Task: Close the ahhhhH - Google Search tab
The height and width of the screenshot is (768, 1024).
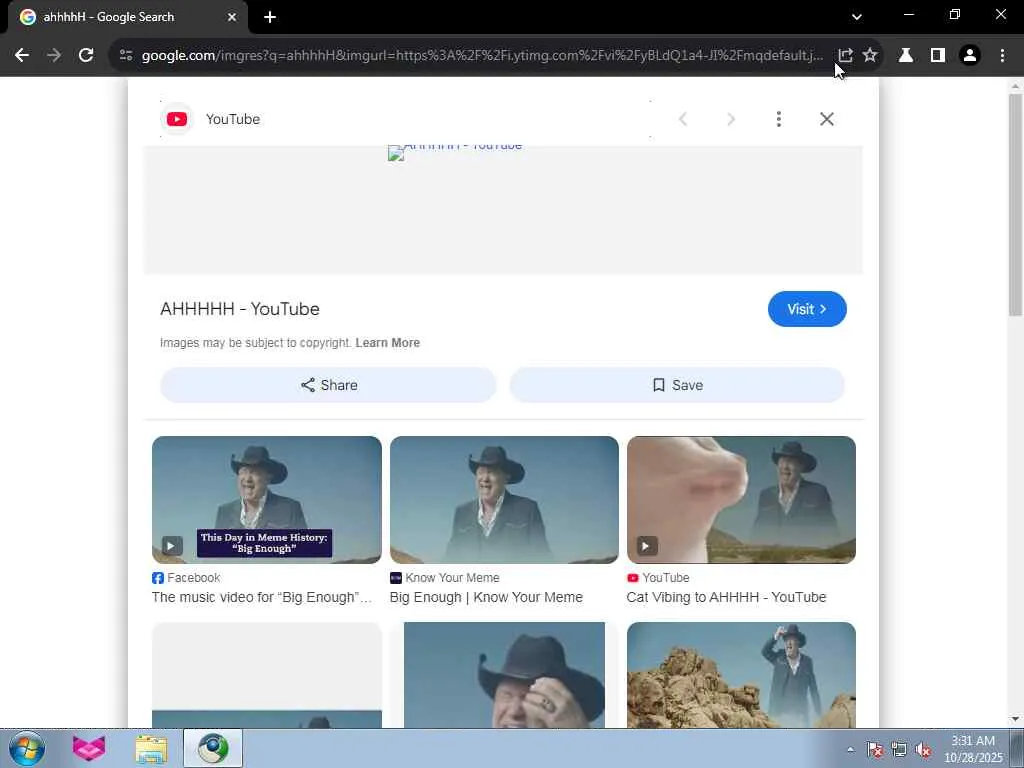Action: click(232, 17)
